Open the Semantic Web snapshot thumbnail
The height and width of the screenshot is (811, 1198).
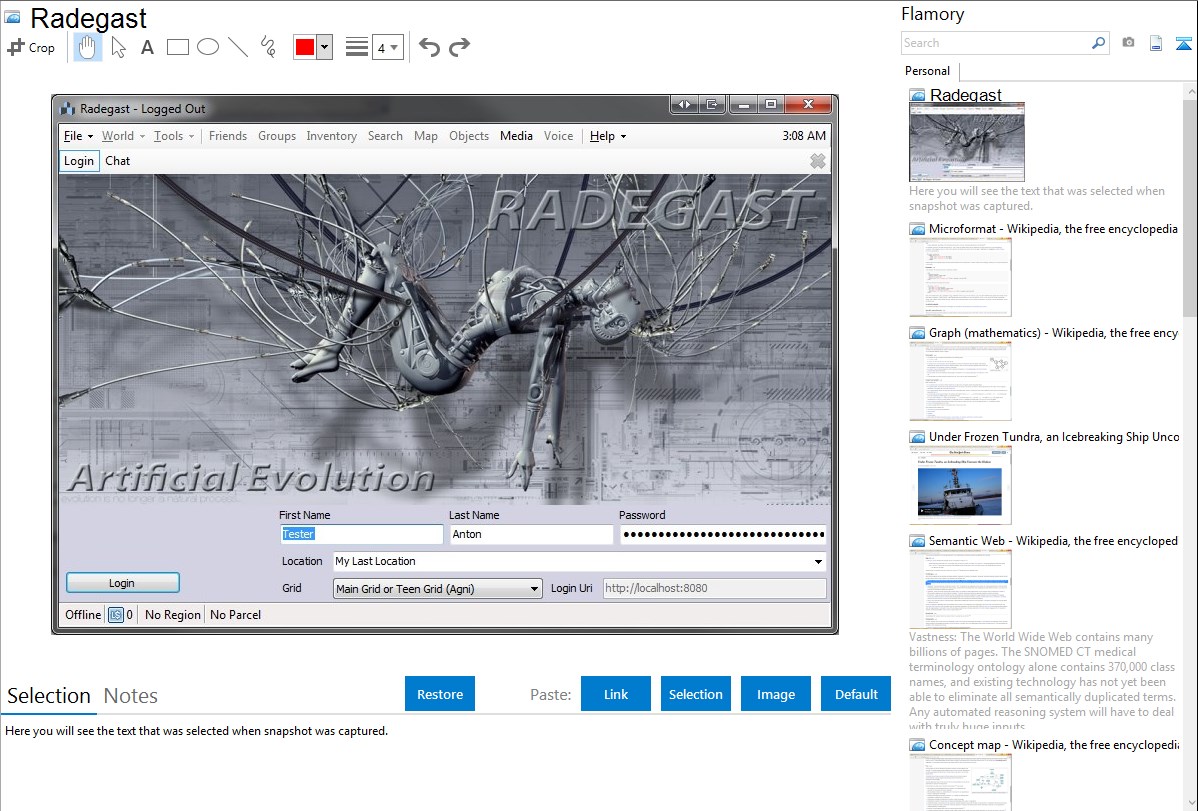click(960, 589)
